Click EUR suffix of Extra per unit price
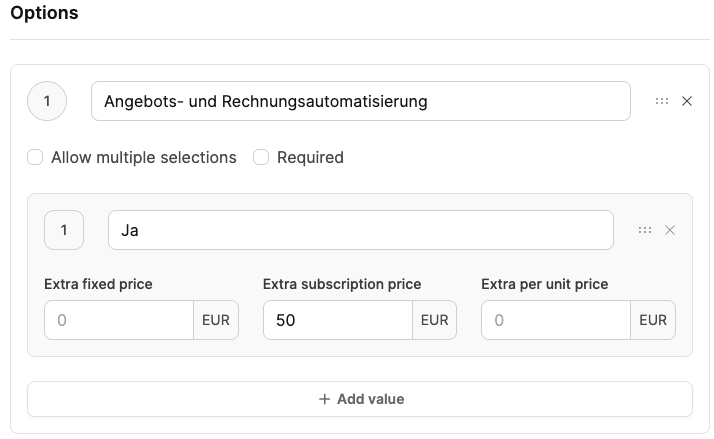This screenshot has width=714, height=439. pos(653,321)
